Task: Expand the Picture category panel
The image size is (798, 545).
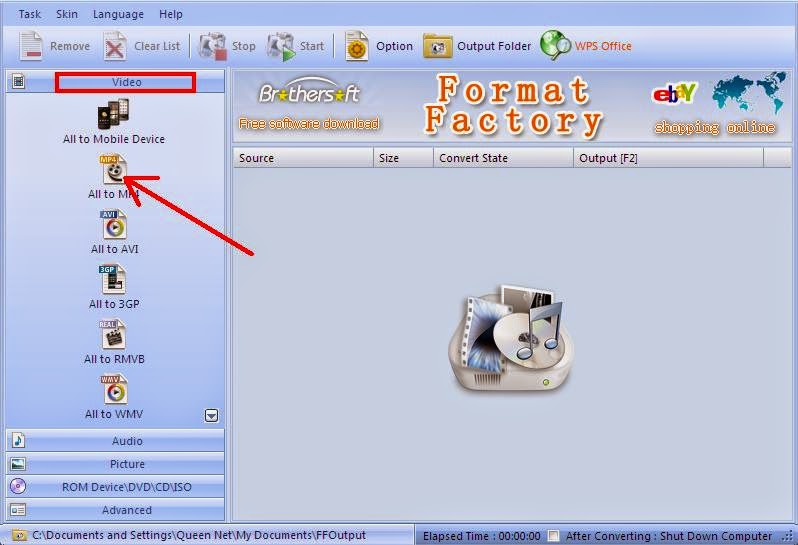Action: coord(115,464)
